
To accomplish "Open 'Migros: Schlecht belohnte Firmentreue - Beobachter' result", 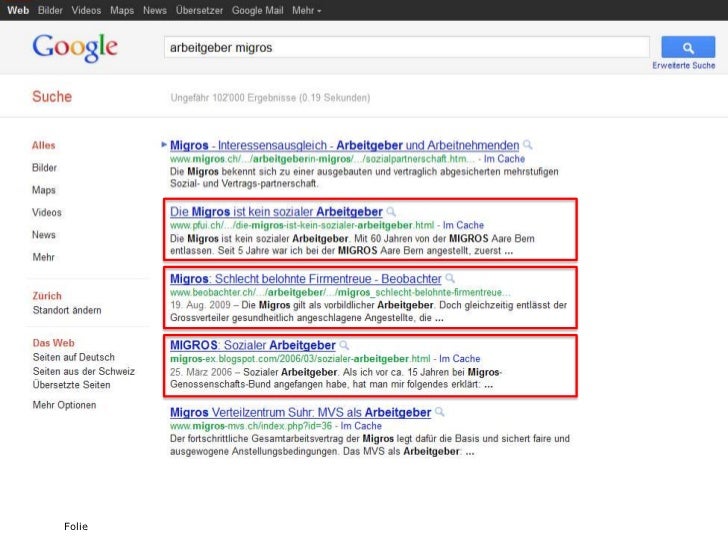I will 306,279.
